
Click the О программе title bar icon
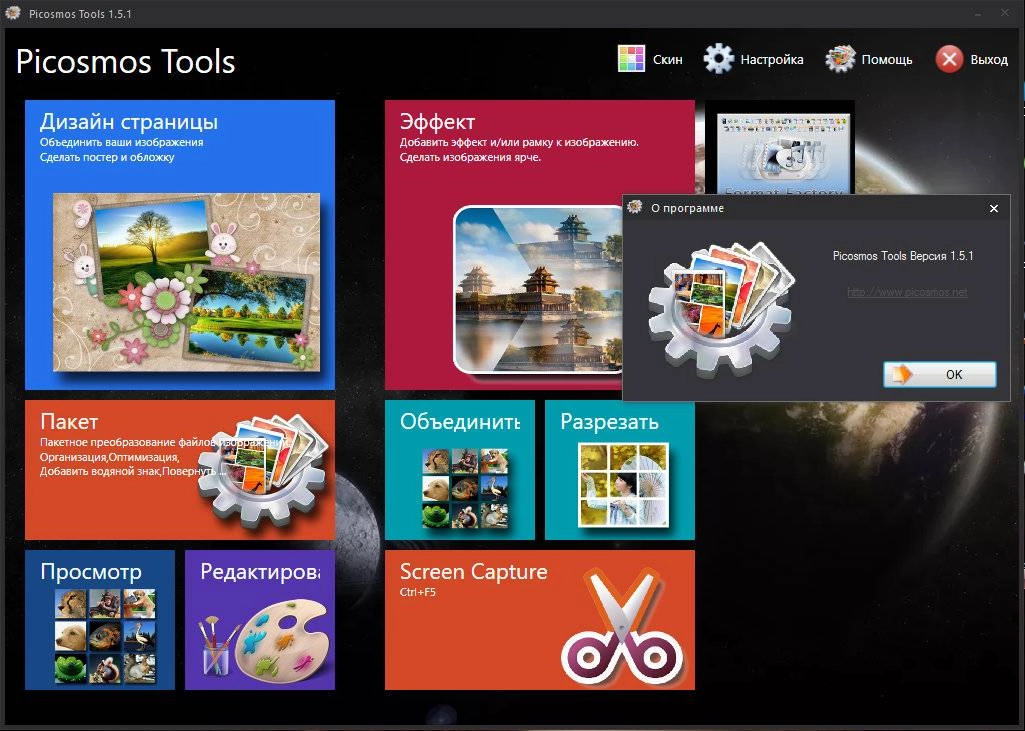click(x=634, y=207)
